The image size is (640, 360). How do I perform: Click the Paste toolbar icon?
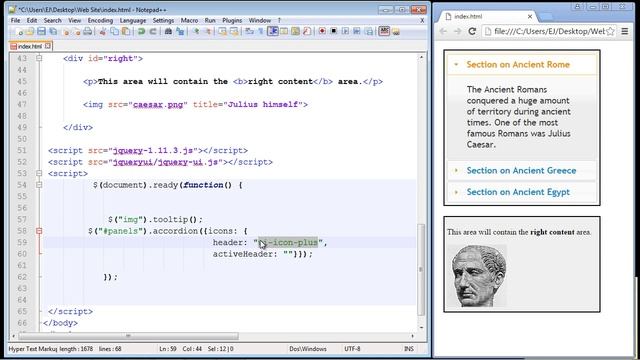tap(126, 31)
